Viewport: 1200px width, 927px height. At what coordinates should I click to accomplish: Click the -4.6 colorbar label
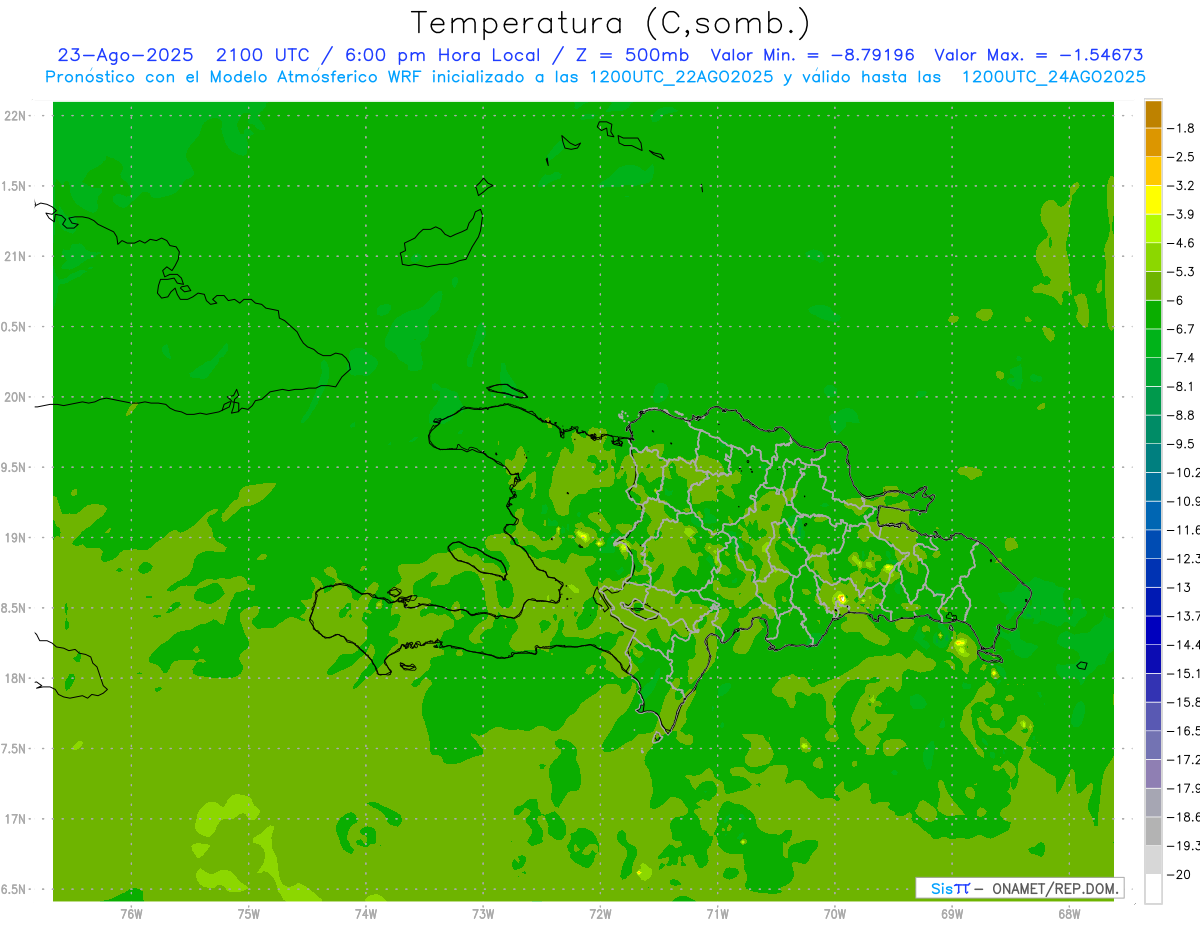click(x=1181, y=243)
